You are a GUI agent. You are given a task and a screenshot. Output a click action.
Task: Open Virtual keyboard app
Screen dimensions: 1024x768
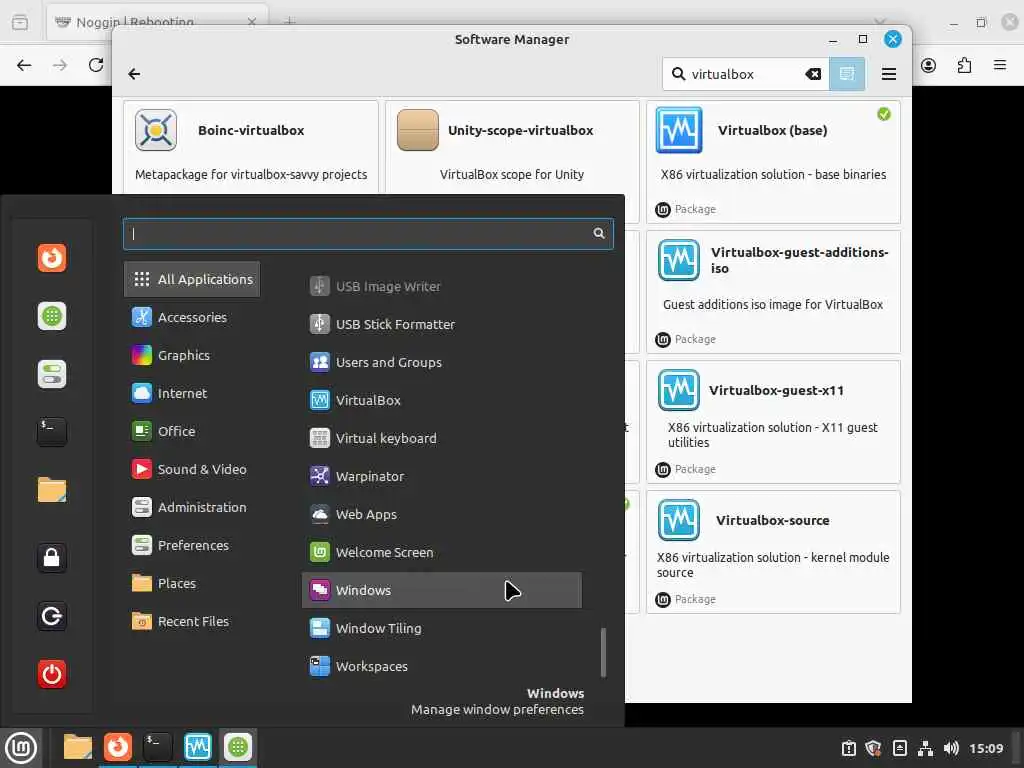(x=441, y=438)
